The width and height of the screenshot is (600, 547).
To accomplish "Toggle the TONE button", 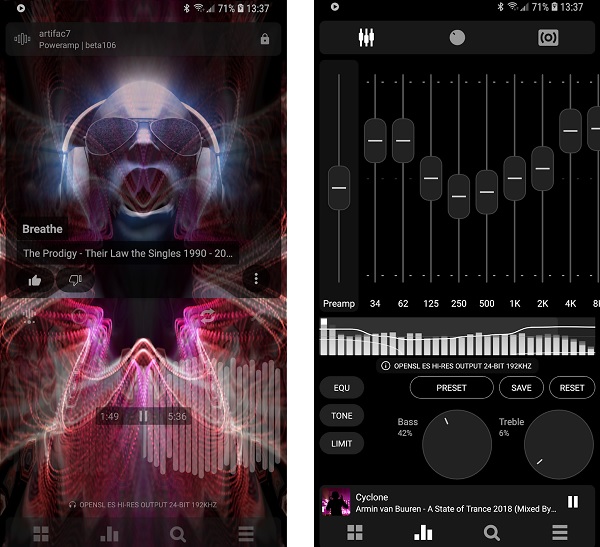I will (x=342, y=416).
